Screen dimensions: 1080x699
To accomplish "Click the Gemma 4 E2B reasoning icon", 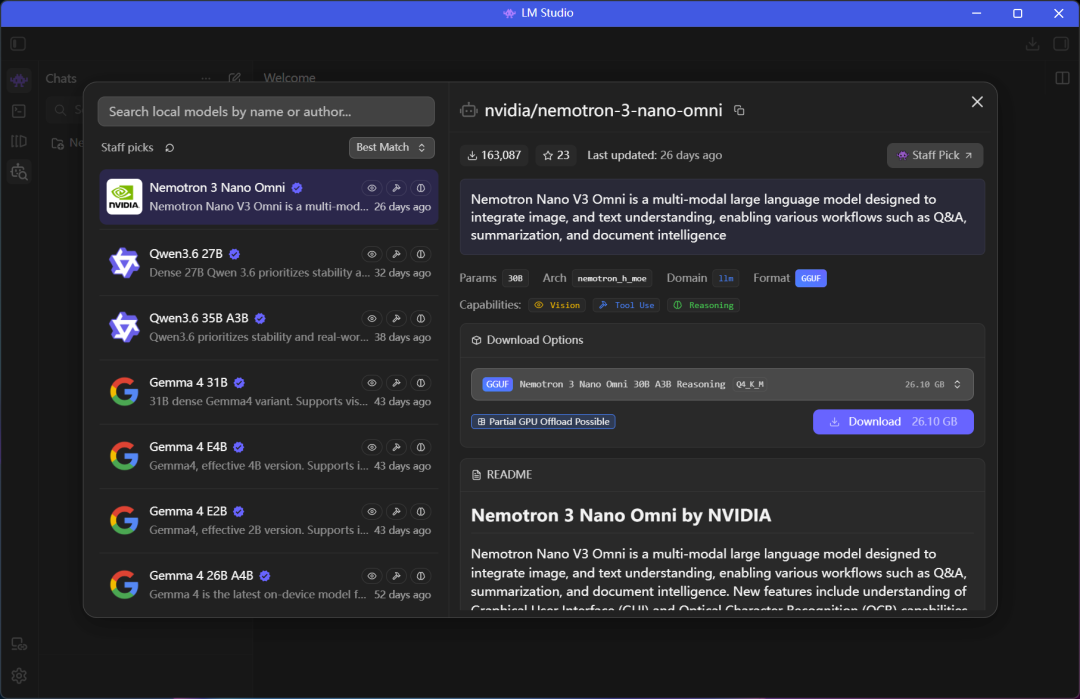I will pyautogui.click(x=421, y=512).
